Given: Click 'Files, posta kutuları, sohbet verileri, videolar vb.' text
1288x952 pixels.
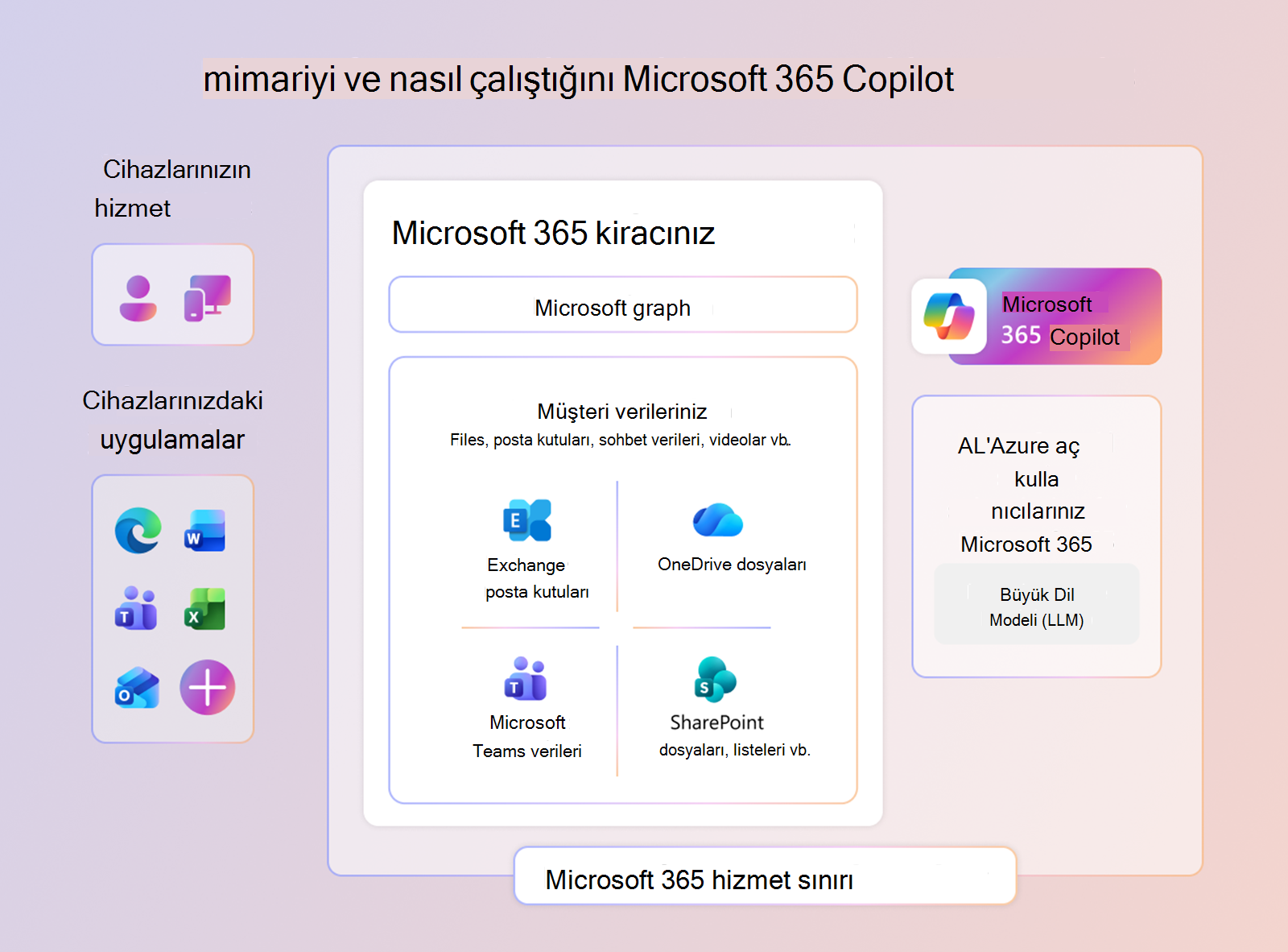Looking at the screenshot, I should [621, 440].
